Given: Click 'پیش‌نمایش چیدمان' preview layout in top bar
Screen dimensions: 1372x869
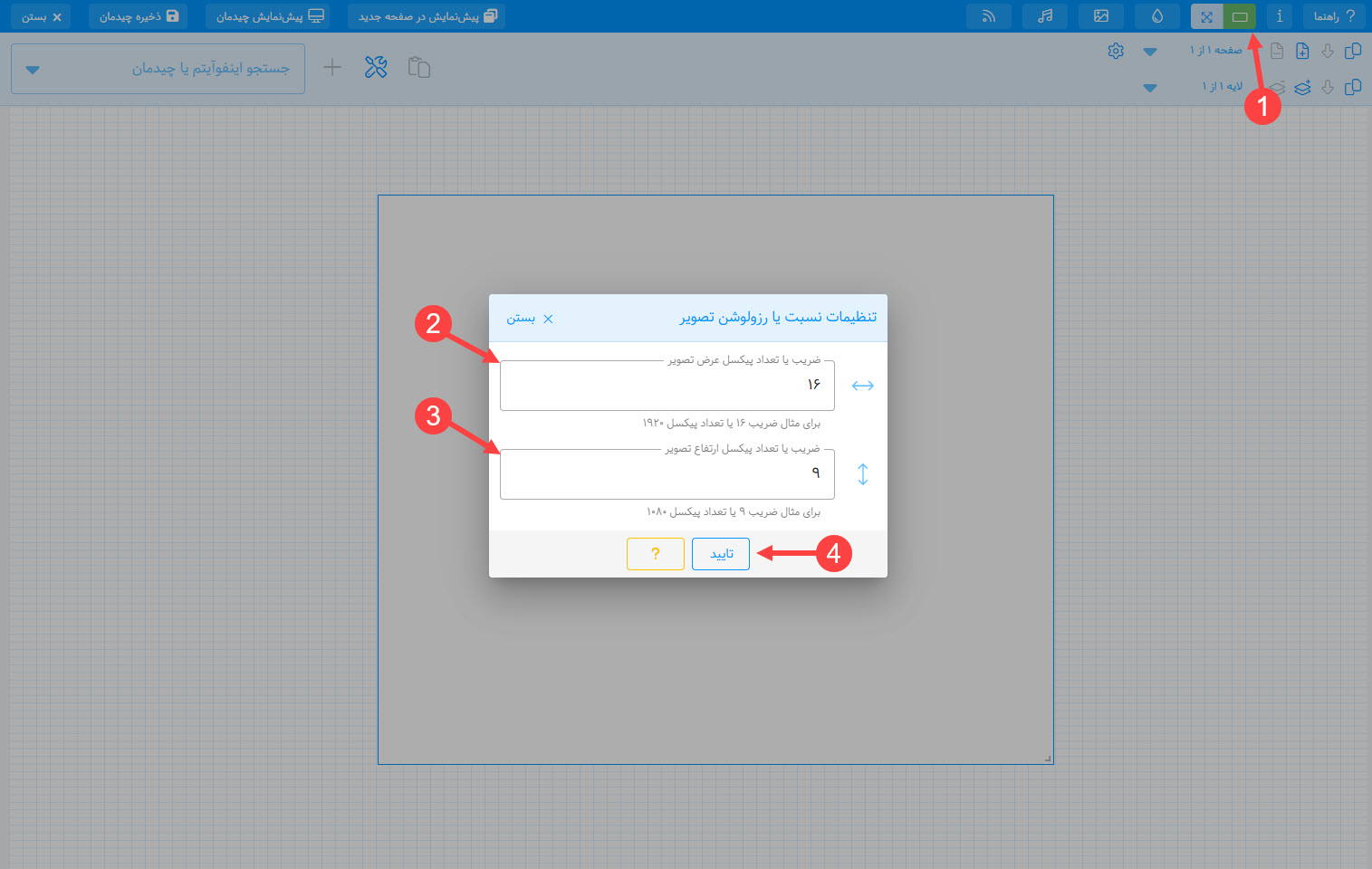Looking at the screenshot, I should pos(268,16).
